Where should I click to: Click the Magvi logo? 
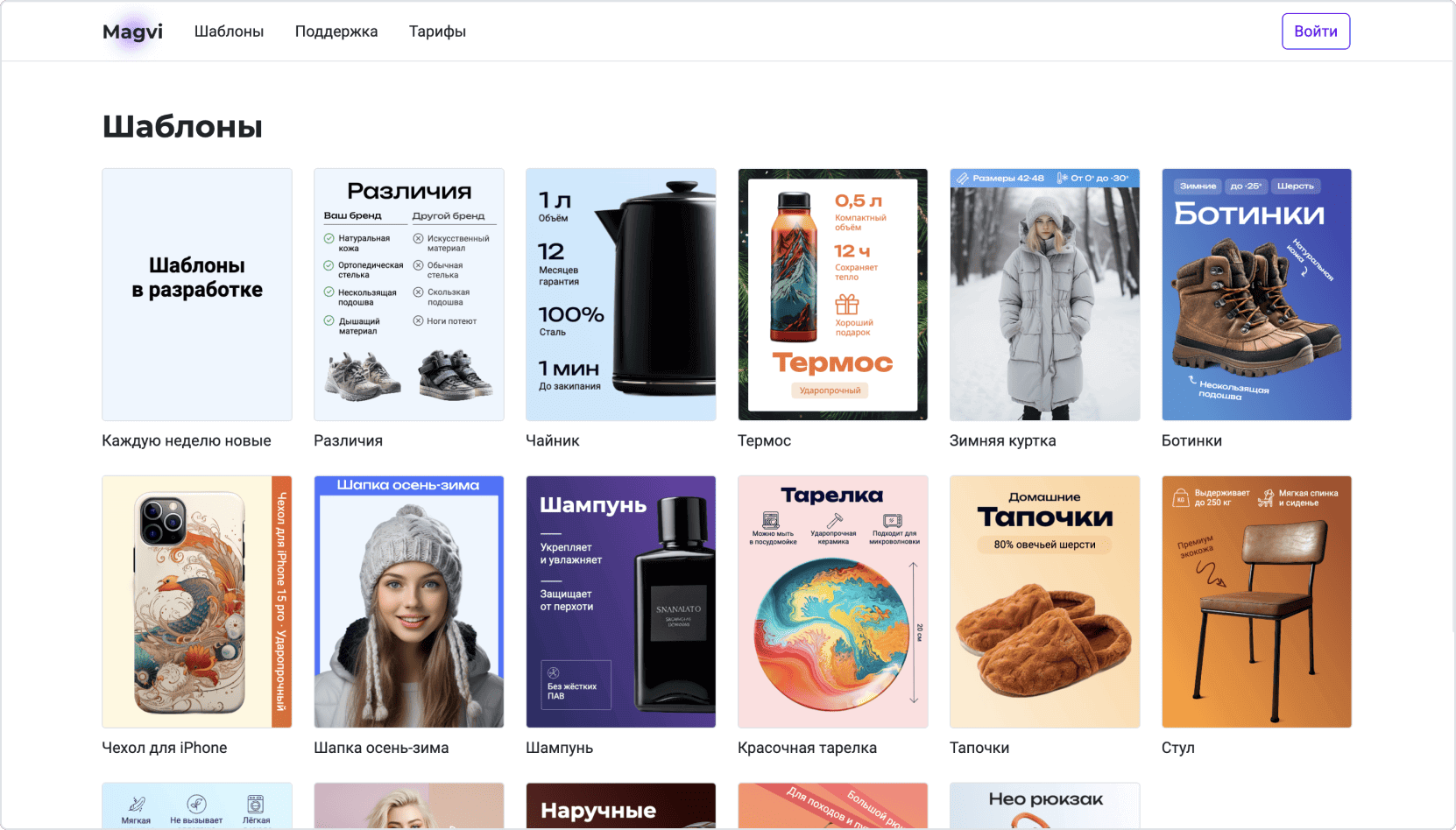tap(132, 32)
